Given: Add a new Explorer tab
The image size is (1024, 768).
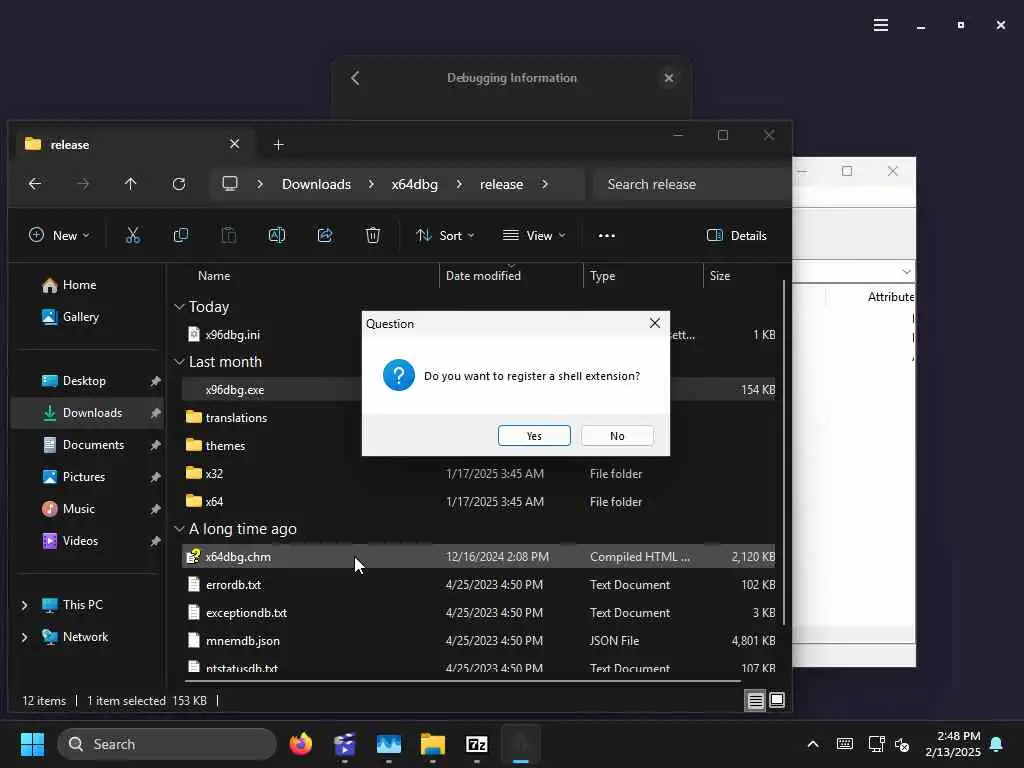Looking at the screenshot, I should 278,144.
